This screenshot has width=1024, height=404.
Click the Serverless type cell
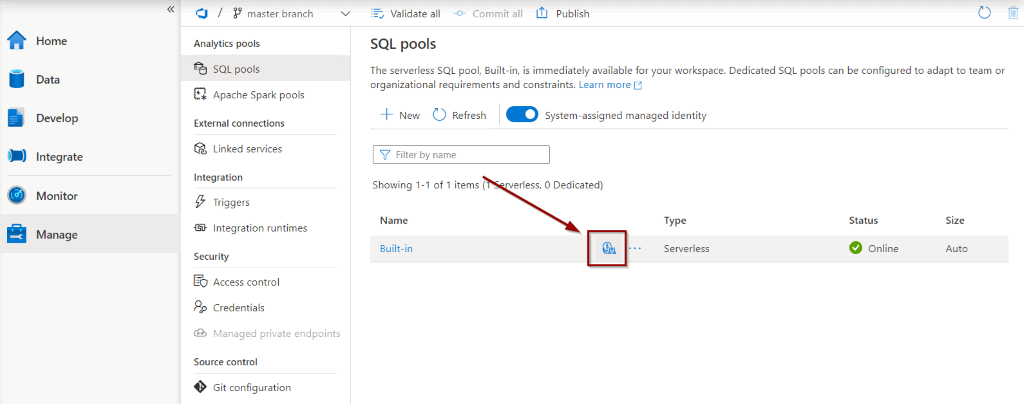click(686, 249)
